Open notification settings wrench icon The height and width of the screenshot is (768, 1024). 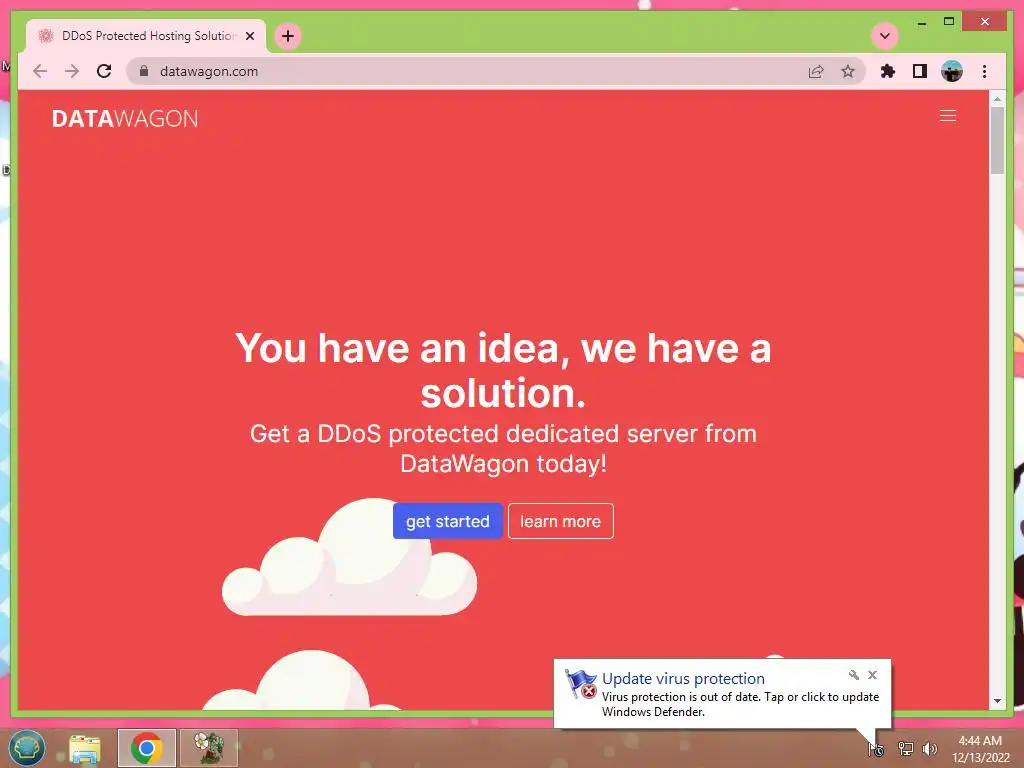[853, 675]
